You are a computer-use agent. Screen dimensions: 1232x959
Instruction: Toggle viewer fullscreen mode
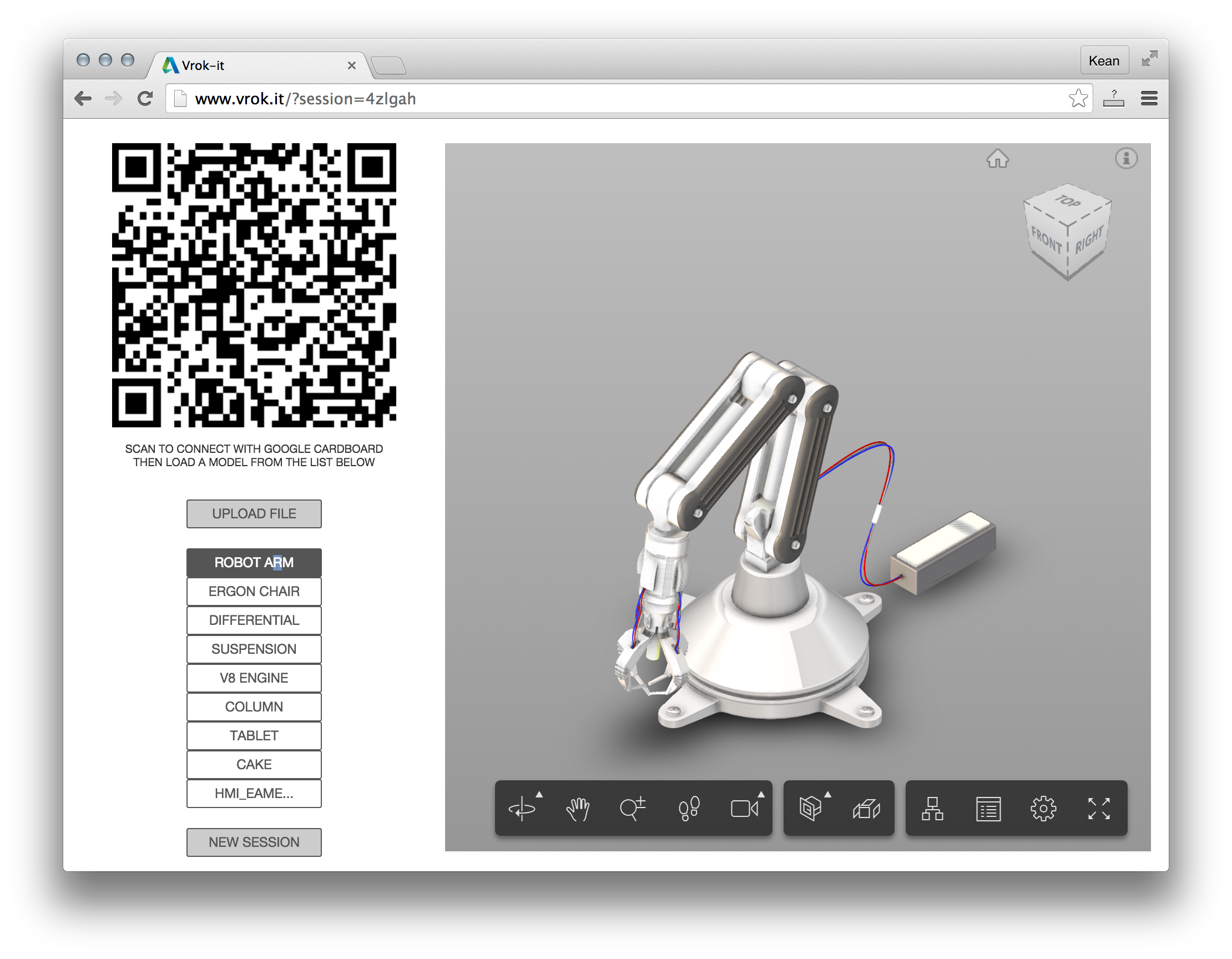1099,809
